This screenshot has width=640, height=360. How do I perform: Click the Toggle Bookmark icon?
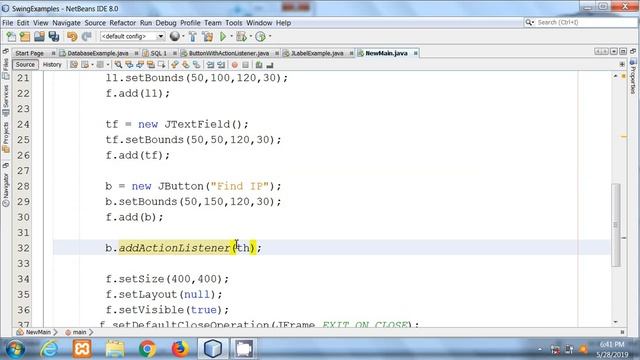(197, 64)
